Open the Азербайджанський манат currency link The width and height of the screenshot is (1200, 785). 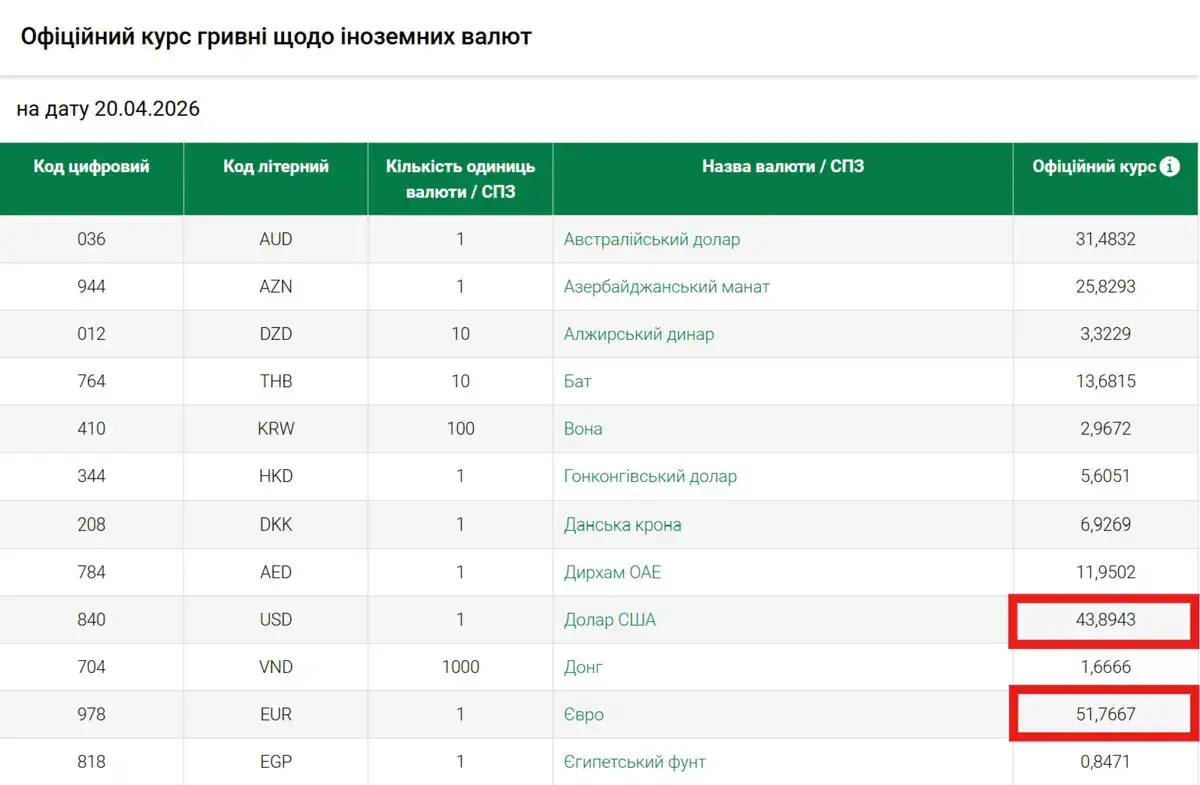(x=667, y=287)
